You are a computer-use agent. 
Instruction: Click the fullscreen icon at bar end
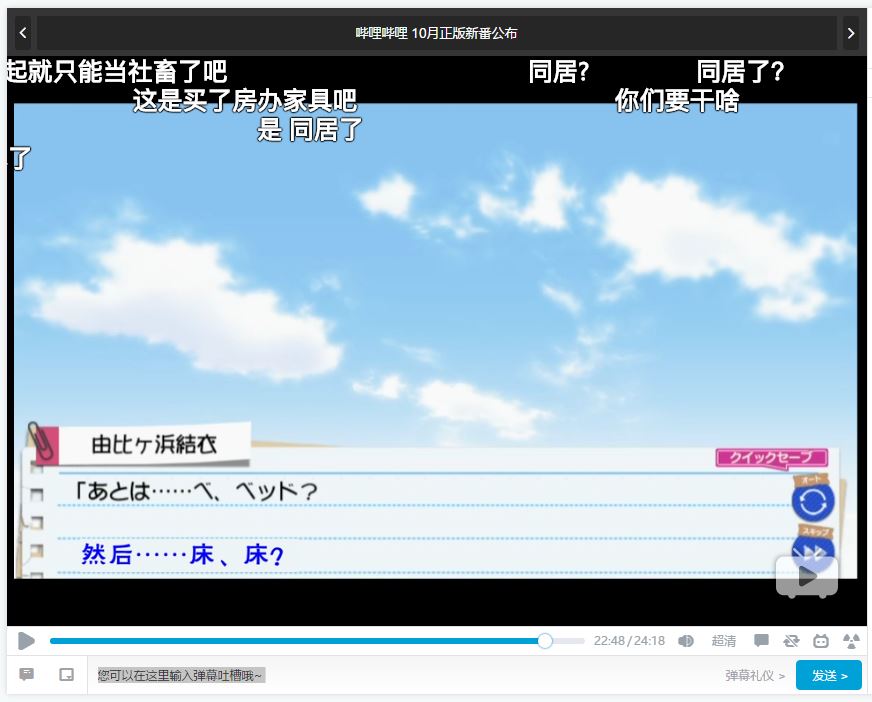pyautogui.click(x=851, y=641)
